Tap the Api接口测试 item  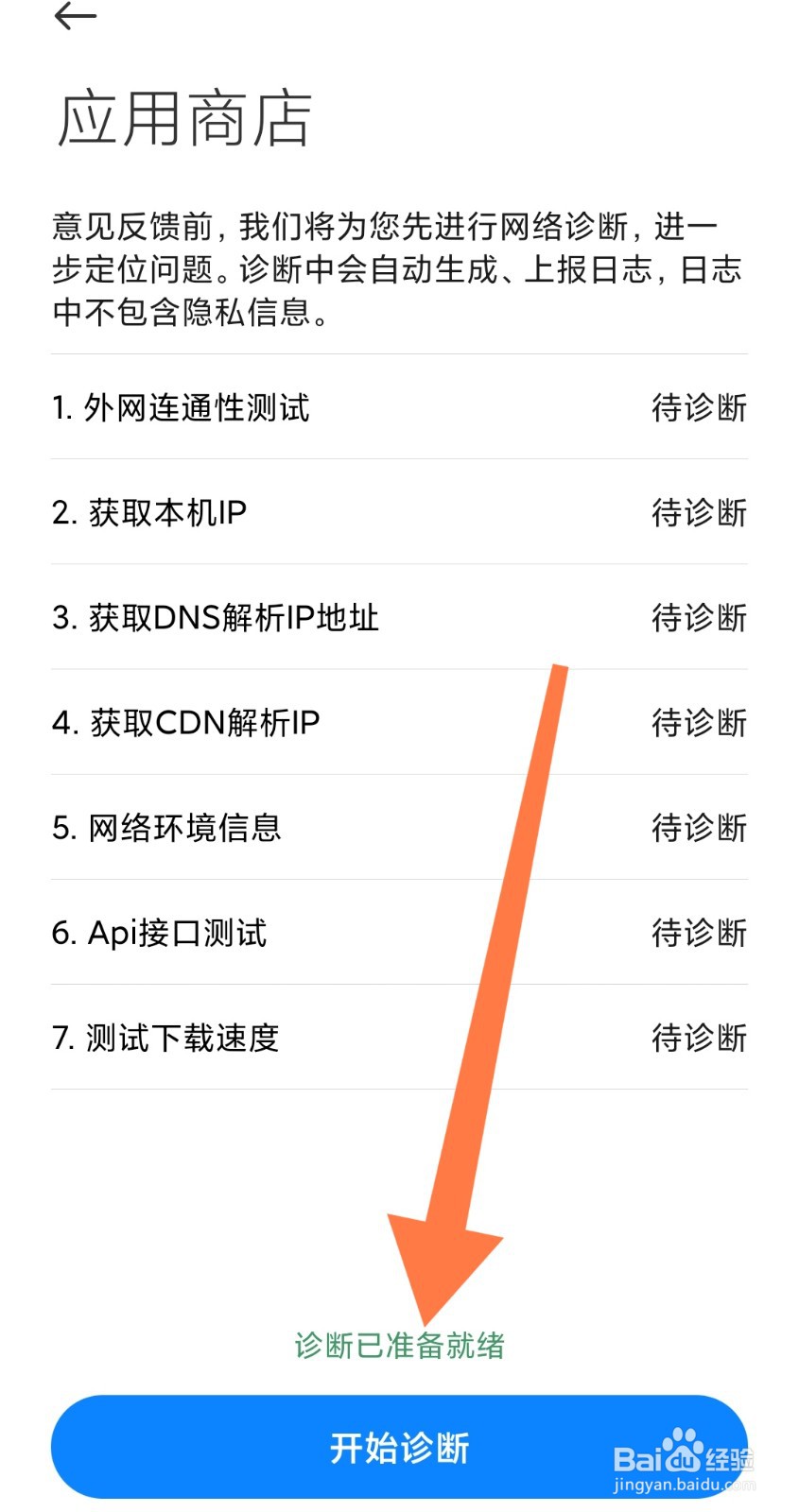399,932
